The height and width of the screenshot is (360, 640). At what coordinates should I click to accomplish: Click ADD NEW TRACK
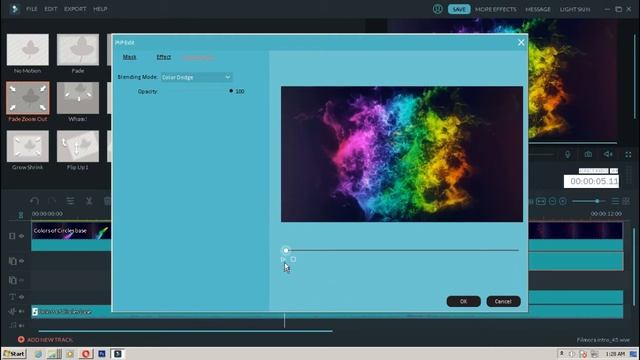pyautogui.click(x=45, y=340)
